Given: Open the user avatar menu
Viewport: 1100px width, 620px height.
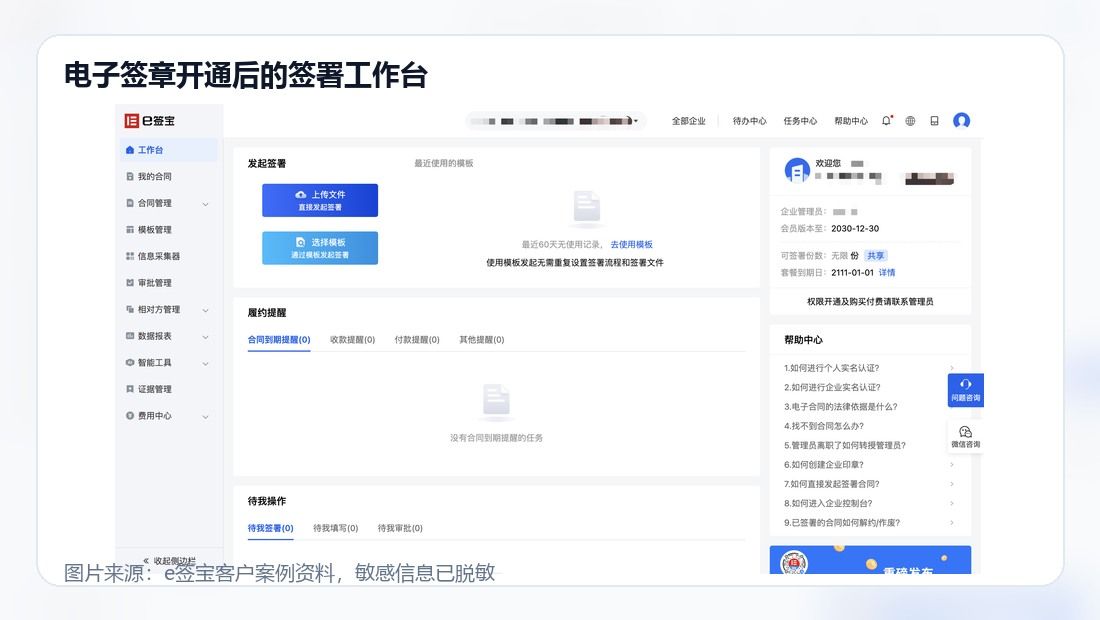Looking at the screenshot, I should coord(961,121).
